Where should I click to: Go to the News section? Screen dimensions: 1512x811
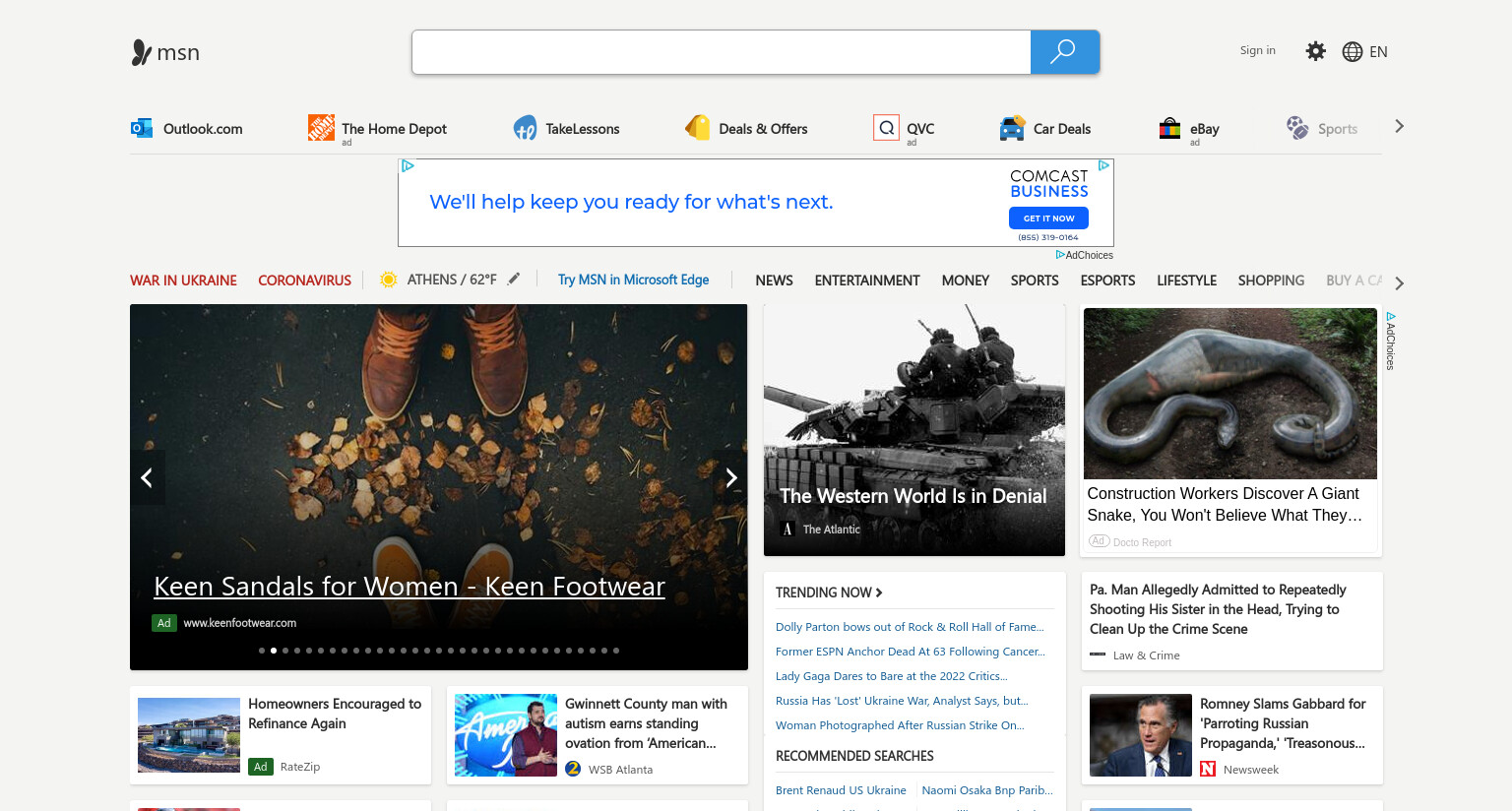click(774, 281)
